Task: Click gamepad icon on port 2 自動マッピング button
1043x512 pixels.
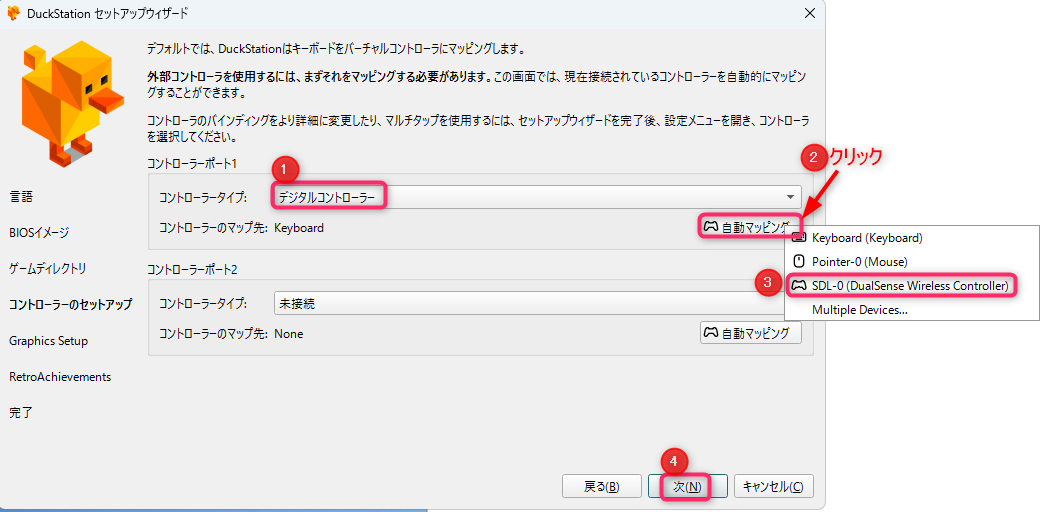Action: click(710, 334)
